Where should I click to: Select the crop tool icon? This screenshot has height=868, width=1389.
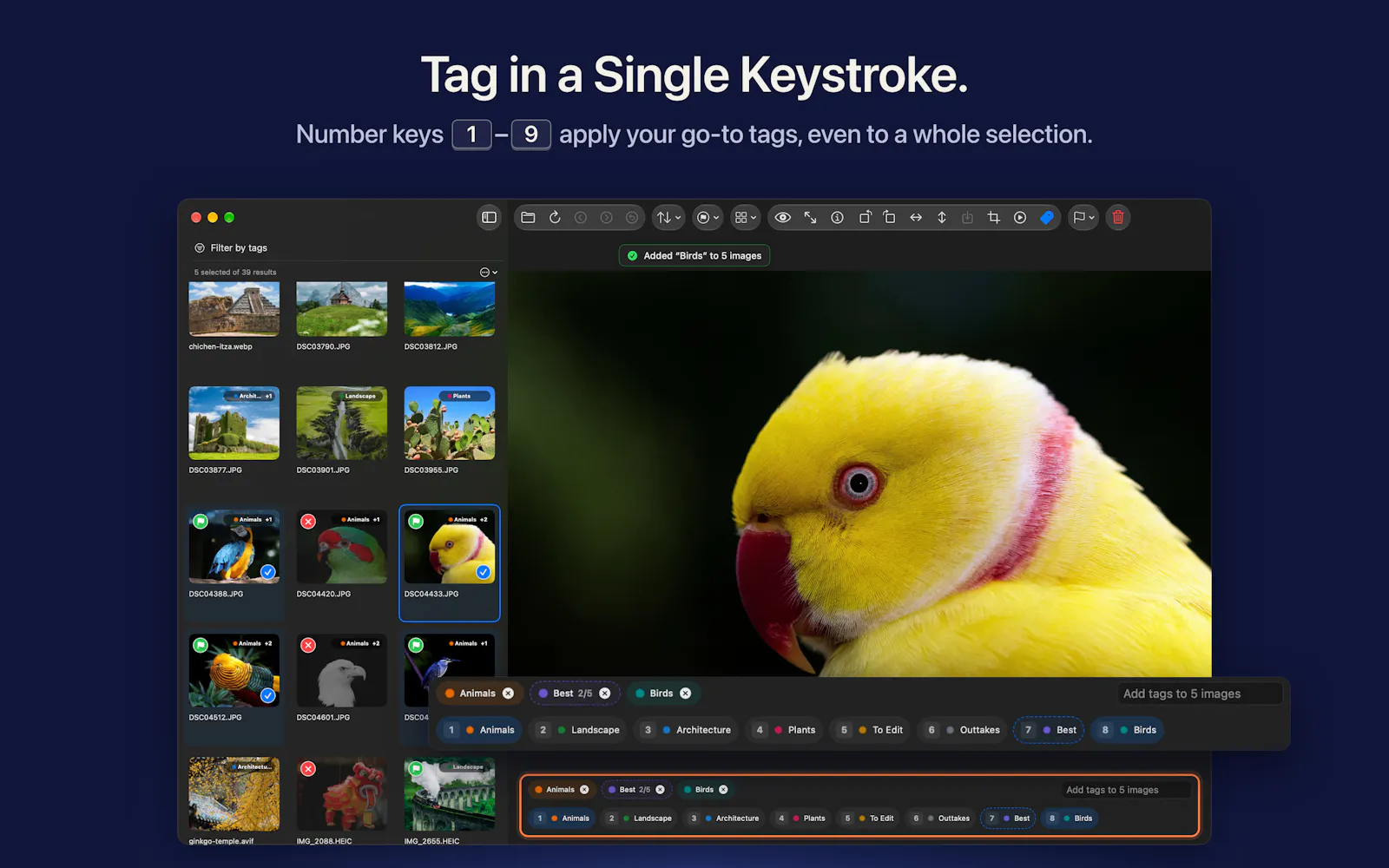(x=994, y=218)
